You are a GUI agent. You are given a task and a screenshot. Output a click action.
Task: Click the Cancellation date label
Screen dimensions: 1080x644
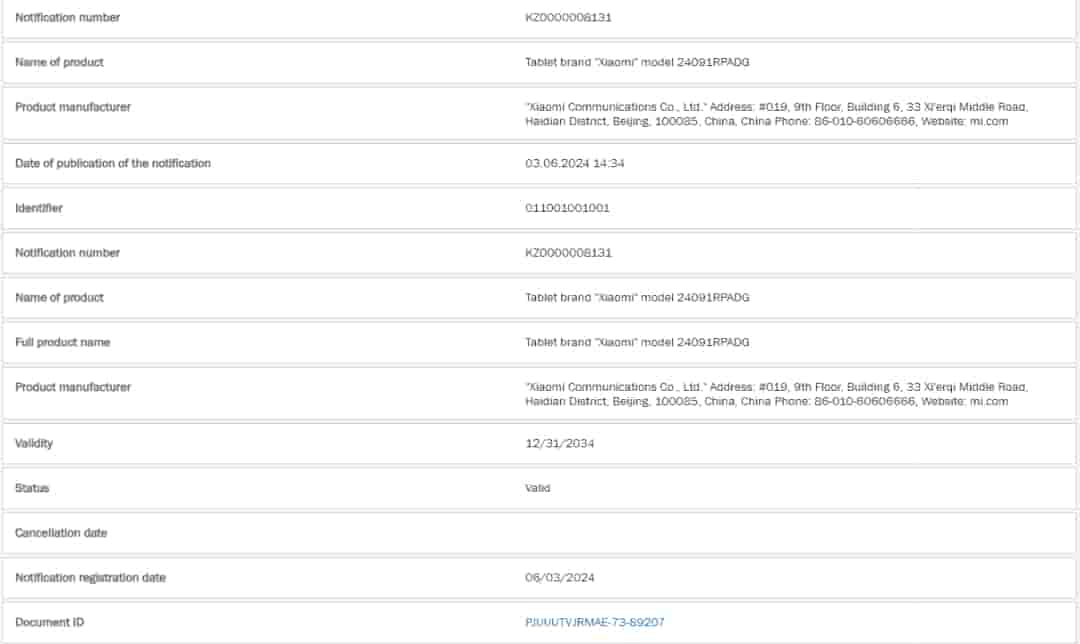[x=61, y=533]
